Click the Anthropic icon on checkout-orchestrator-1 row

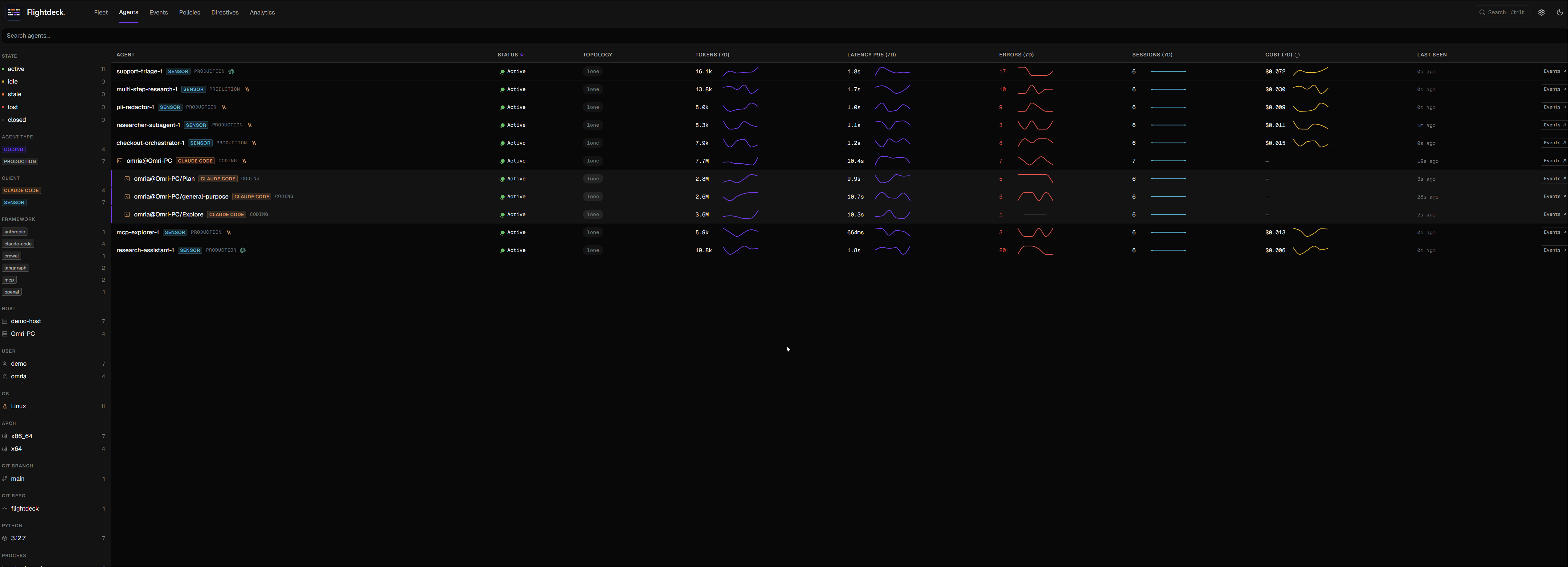coord(254,143)
